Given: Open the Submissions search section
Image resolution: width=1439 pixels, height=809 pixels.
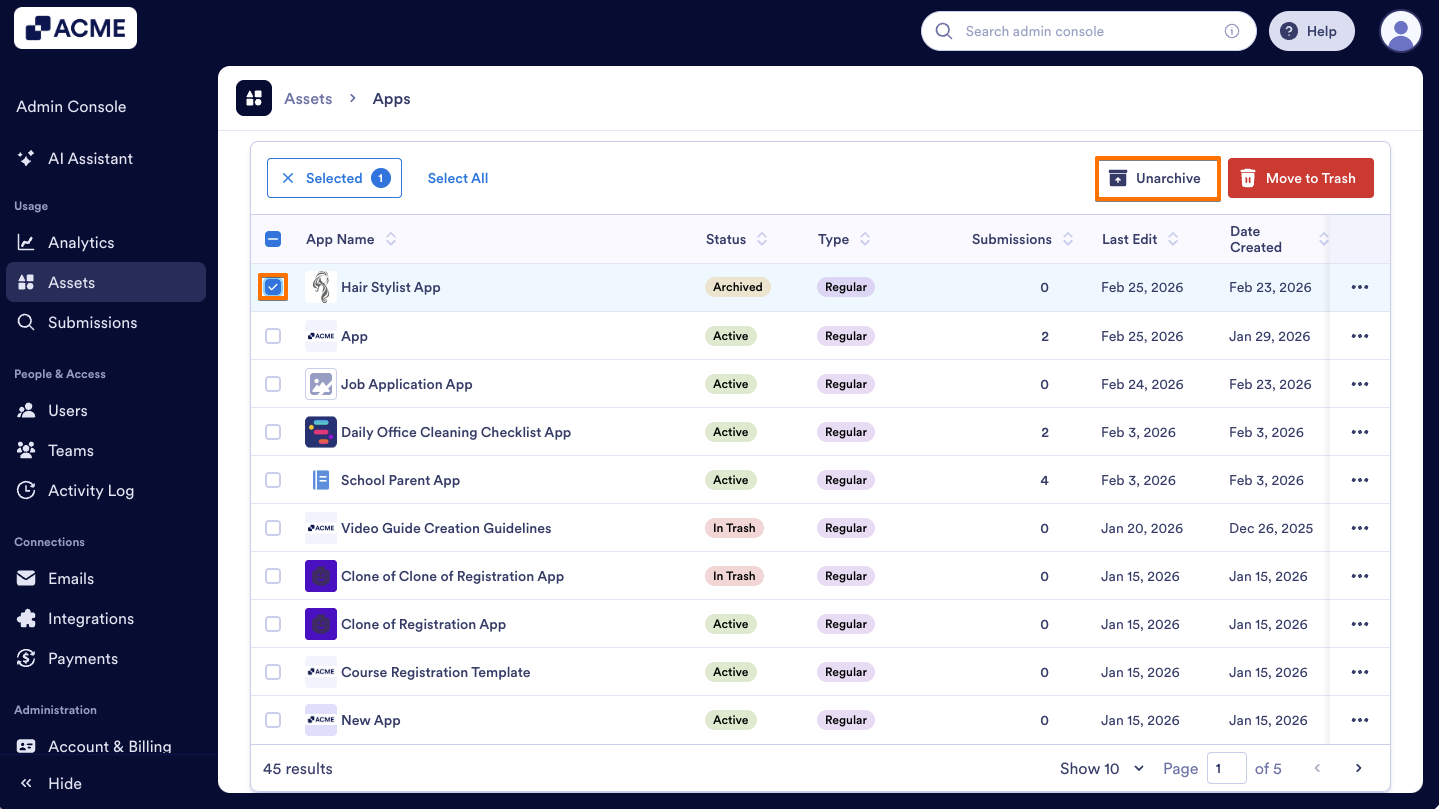Looking at the screenshot, I should pos(93,322).
